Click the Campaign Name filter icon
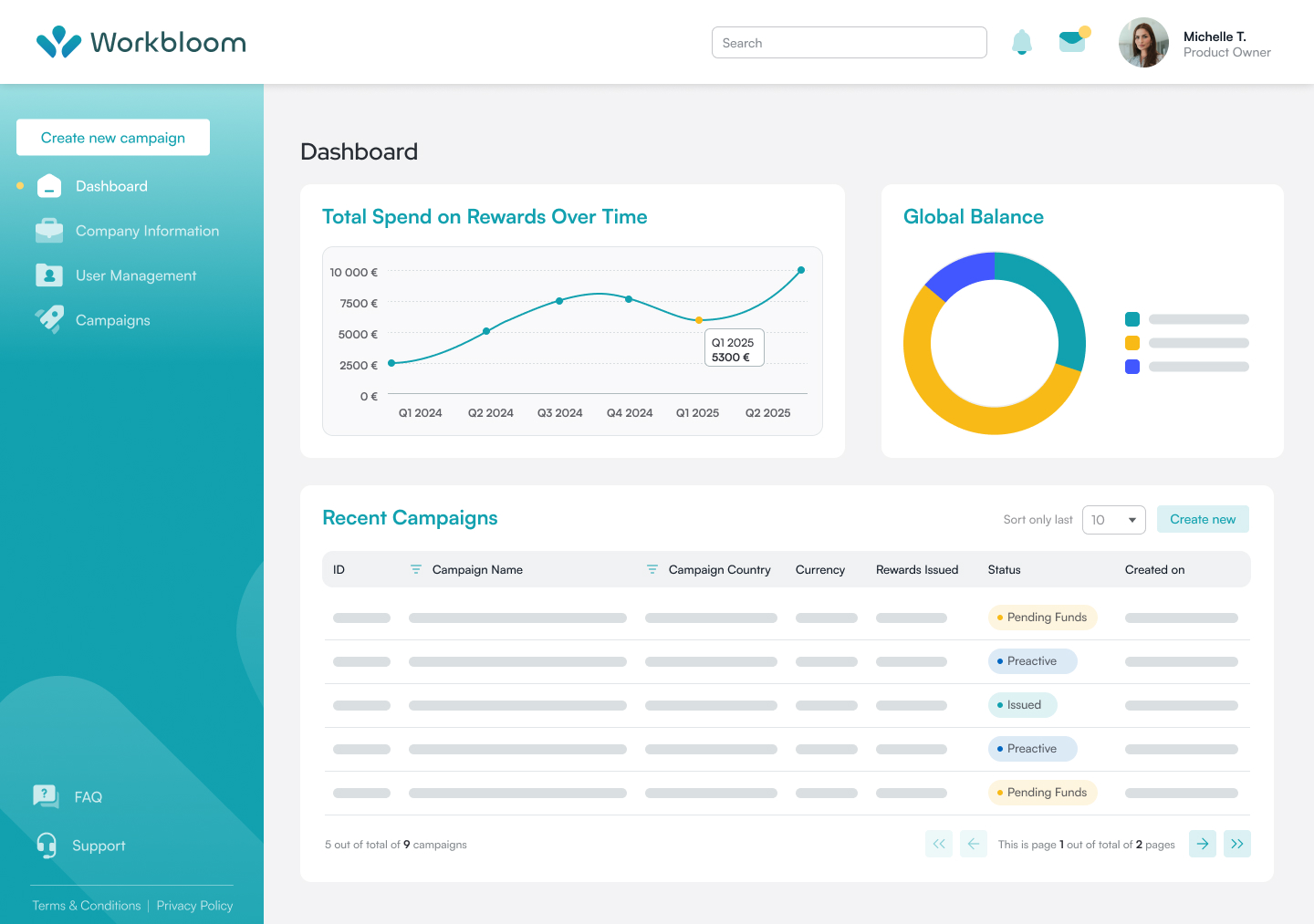Image resolution: width=1314 pixels, height=924 pixels. (416, 569)
